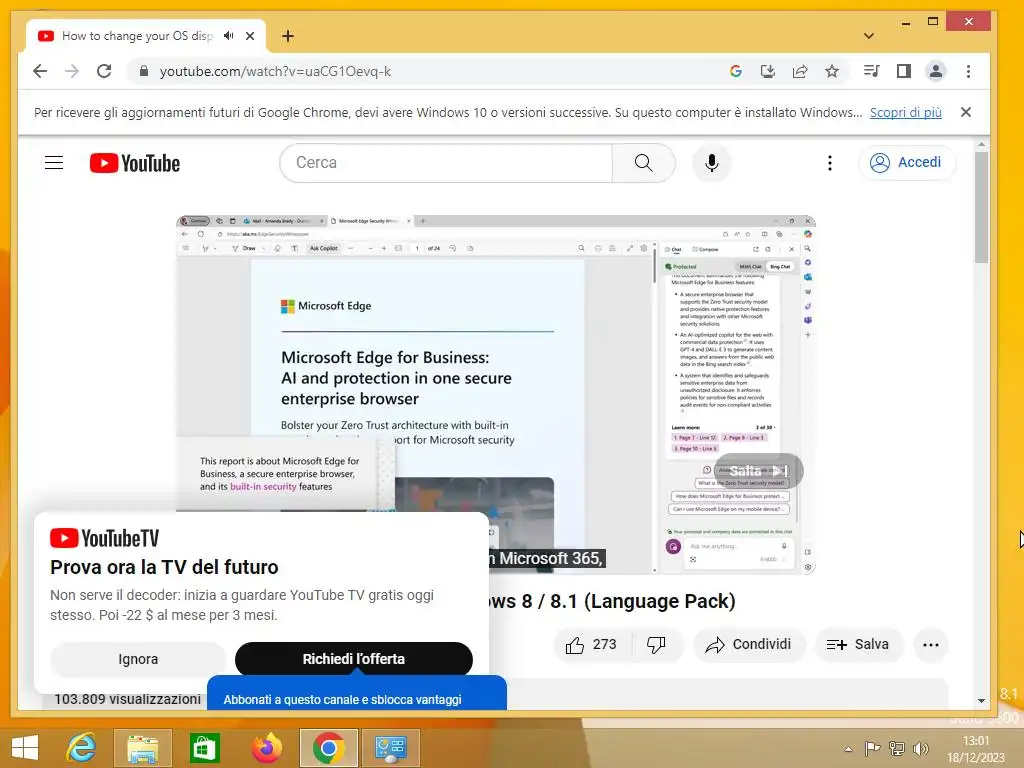The image size is (1024, 768).
Task: Open Control Panel taskbar item
Action: click(391, 747)
